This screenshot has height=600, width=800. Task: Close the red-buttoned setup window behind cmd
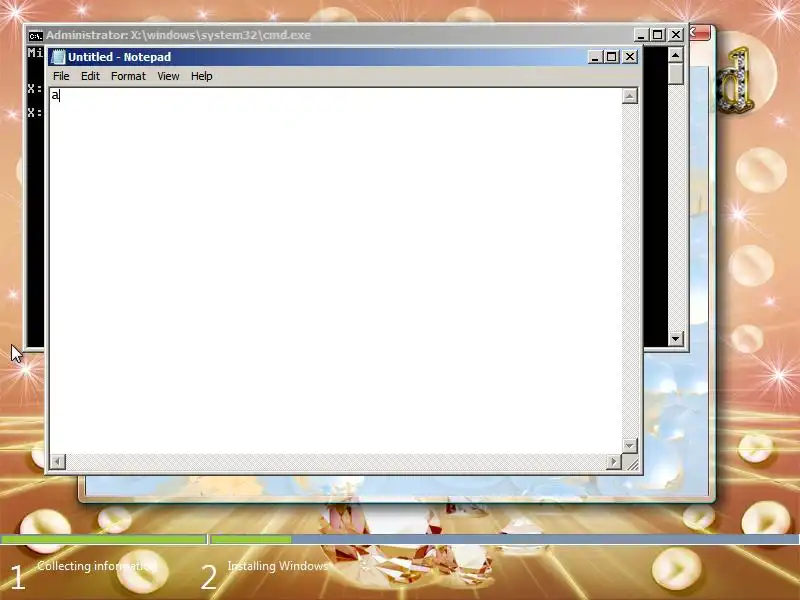coord(700,33)
